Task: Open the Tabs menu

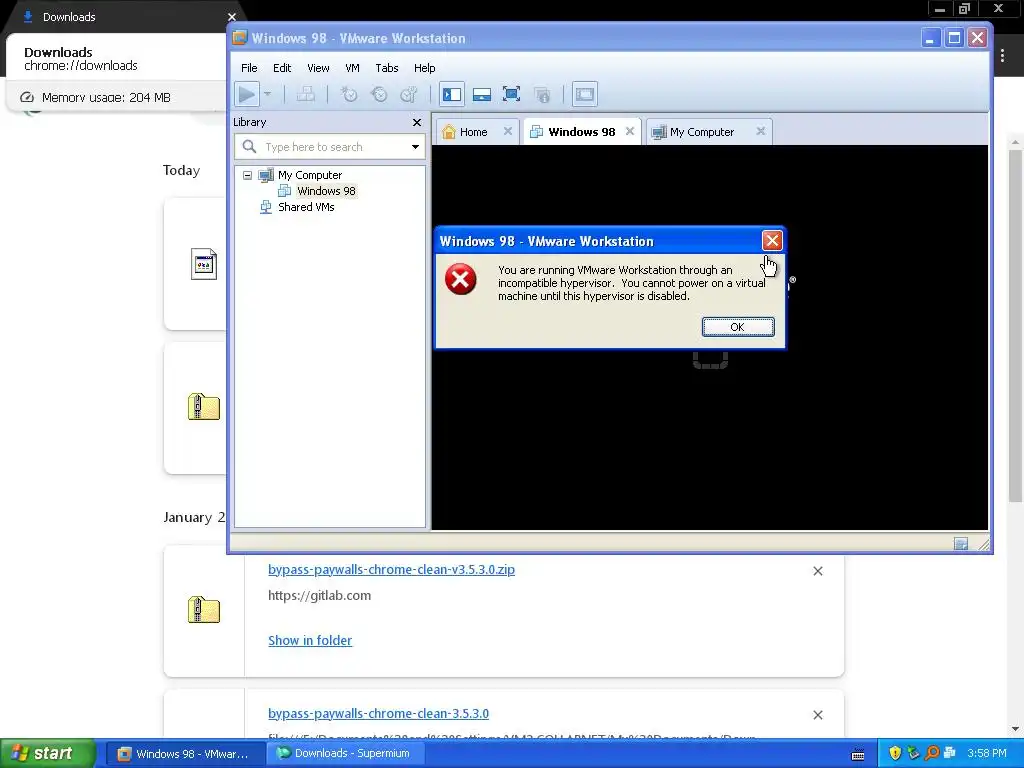Action: coord(387,68)
